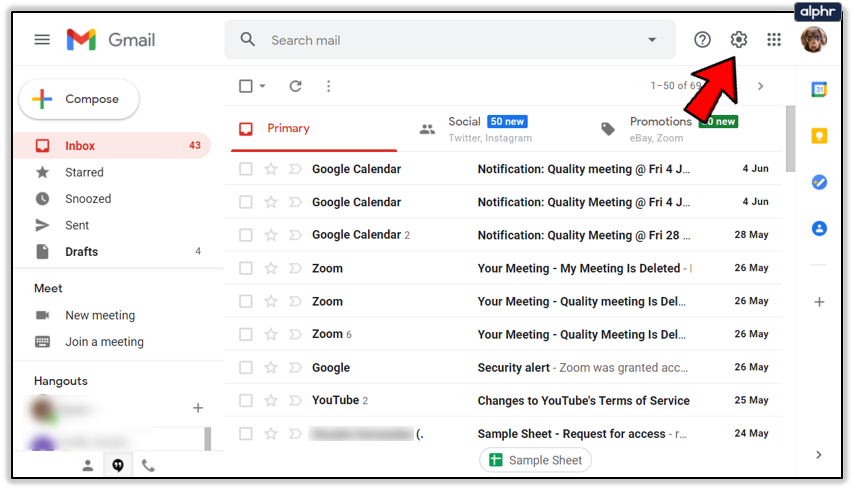Click the Search mail field
Viewport: 854px width, 490px height.
click(450, 40)
